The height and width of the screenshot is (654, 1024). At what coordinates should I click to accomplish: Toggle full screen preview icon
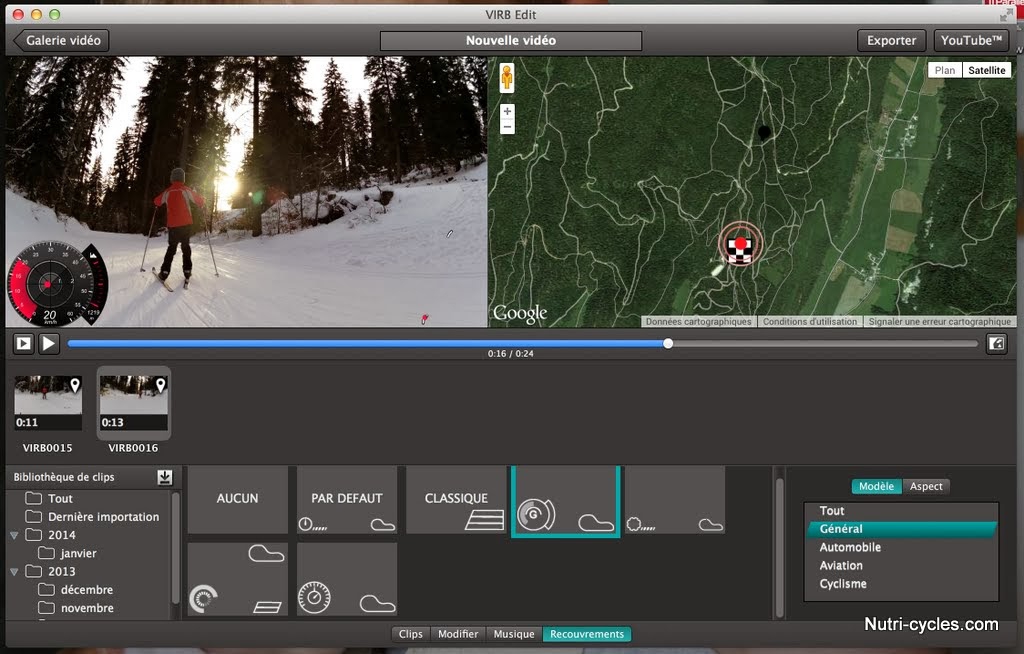[x=996, y=344]
